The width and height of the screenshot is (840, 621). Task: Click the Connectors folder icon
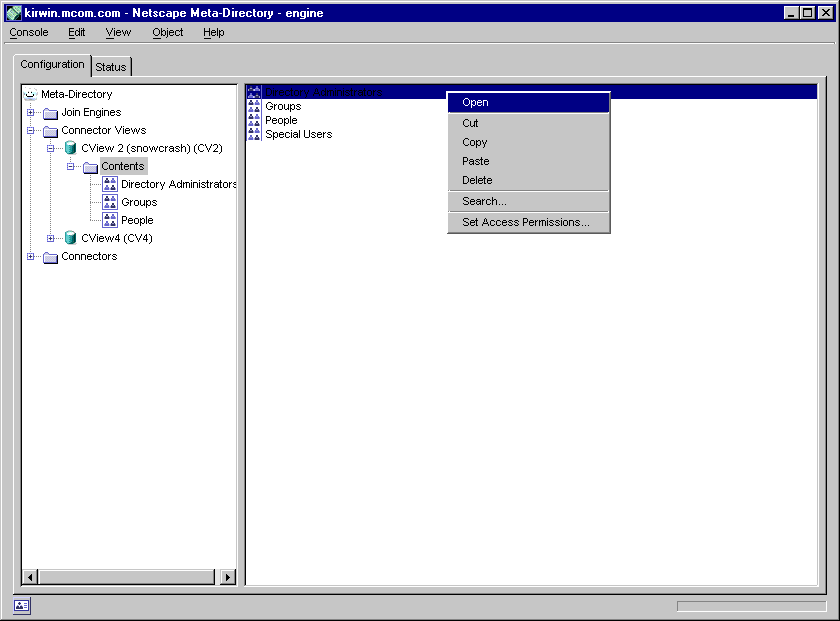50,257
